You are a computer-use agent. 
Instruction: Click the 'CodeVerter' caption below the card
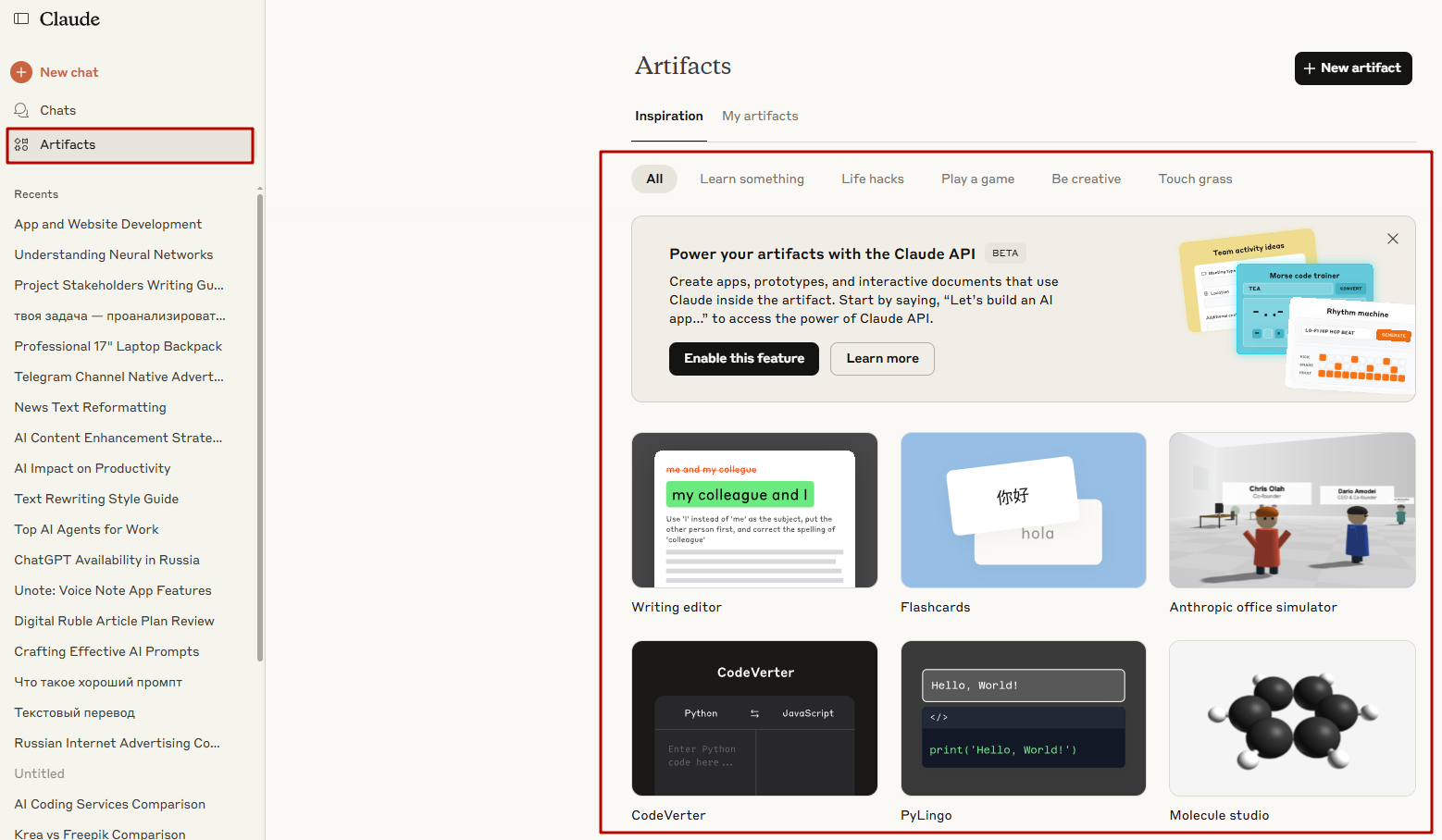pos(668,815)
